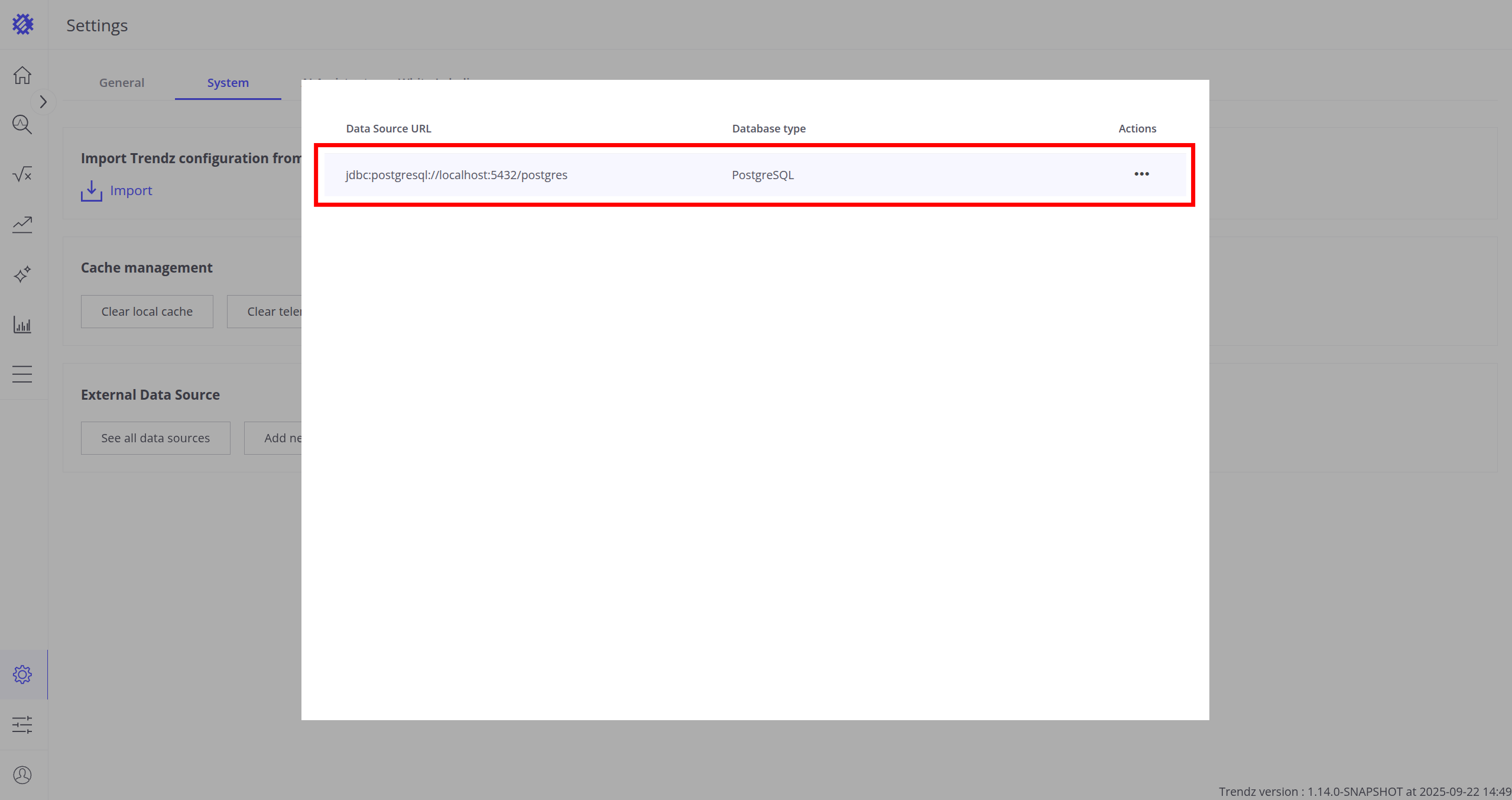Select the System tab

228,83
